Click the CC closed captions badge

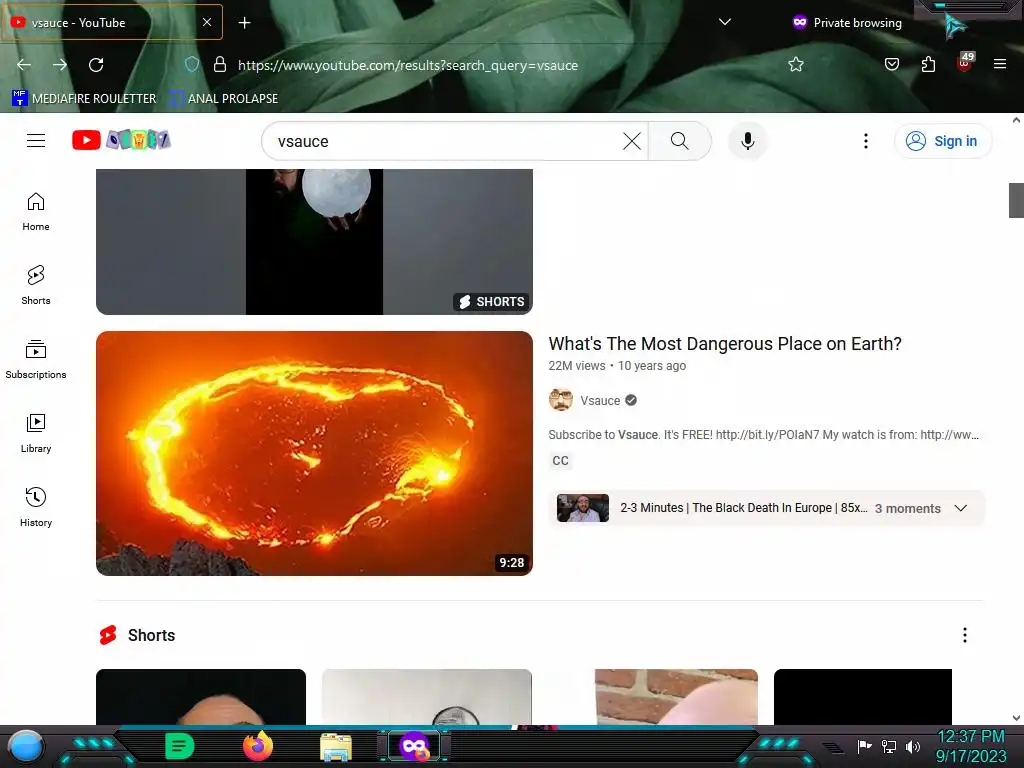click(x=560, y=460)
